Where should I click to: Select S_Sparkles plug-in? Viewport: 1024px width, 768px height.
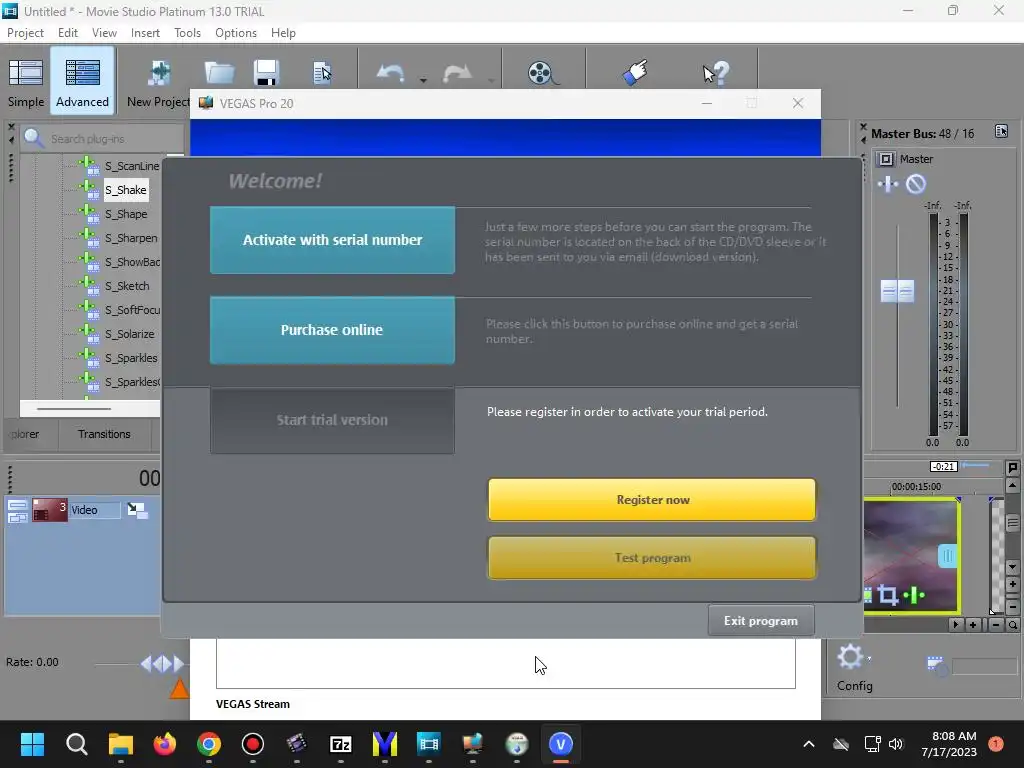click(x=131, y=358)
